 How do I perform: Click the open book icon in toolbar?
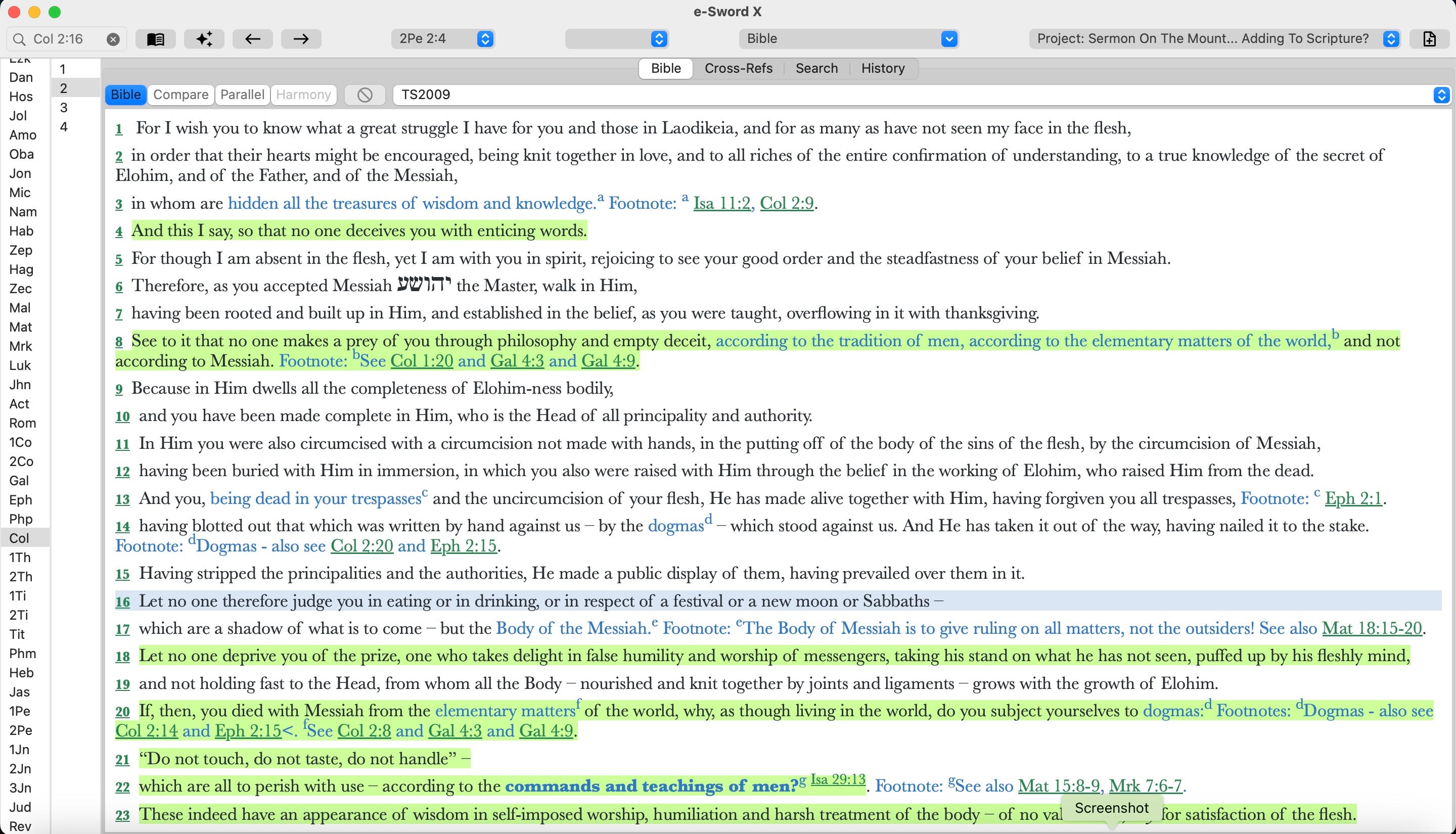155,39
